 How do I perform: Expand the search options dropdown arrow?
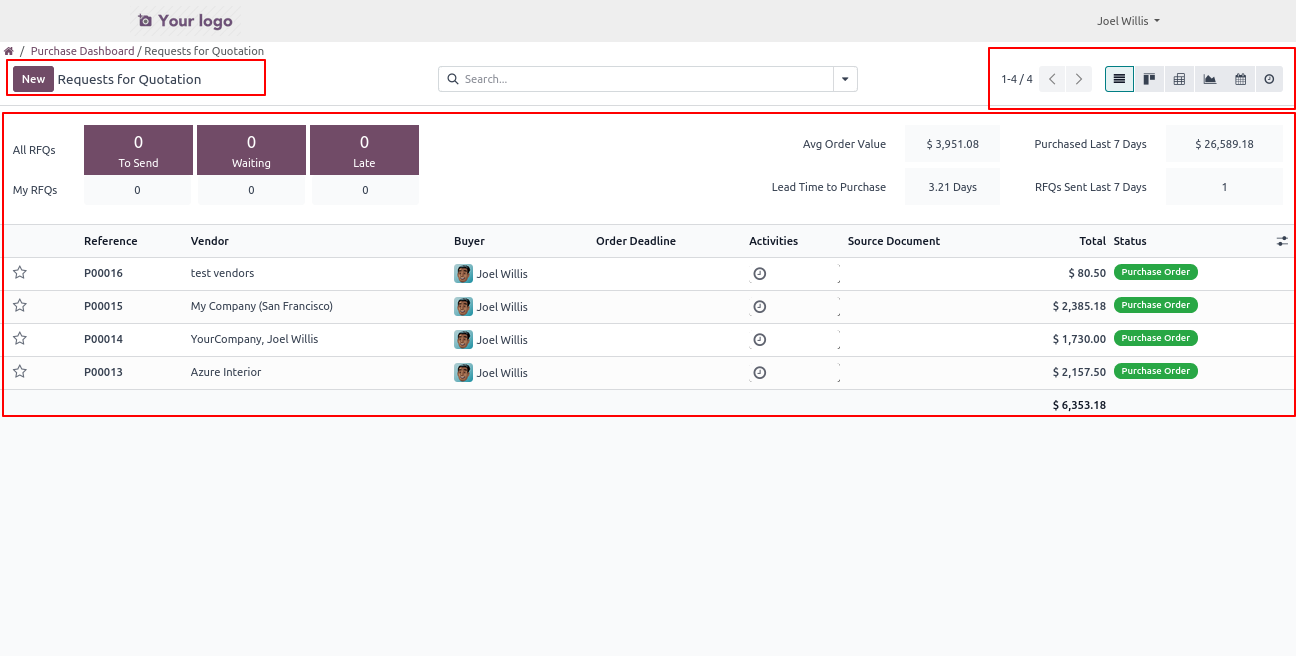pyautogui.click(x=845, y=79)
